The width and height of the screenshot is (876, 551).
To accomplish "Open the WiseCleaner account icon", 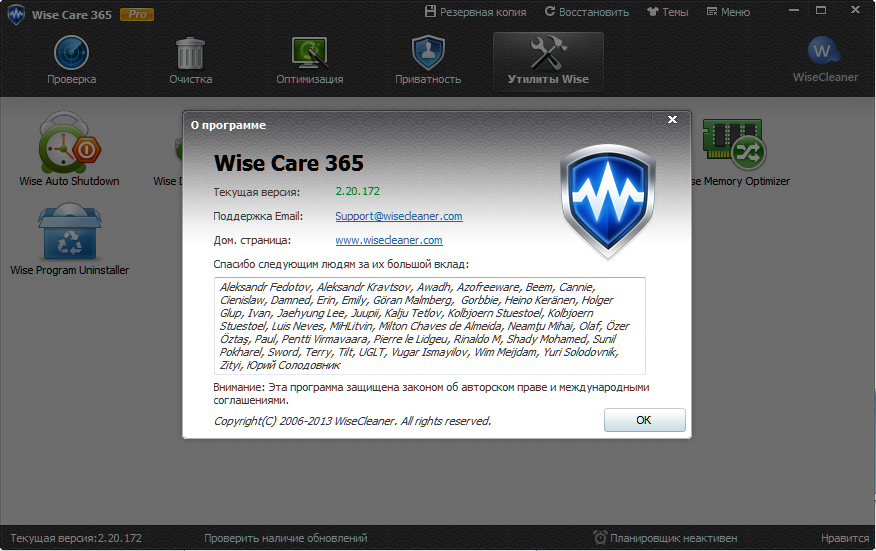I will click(x=825, y=60).
